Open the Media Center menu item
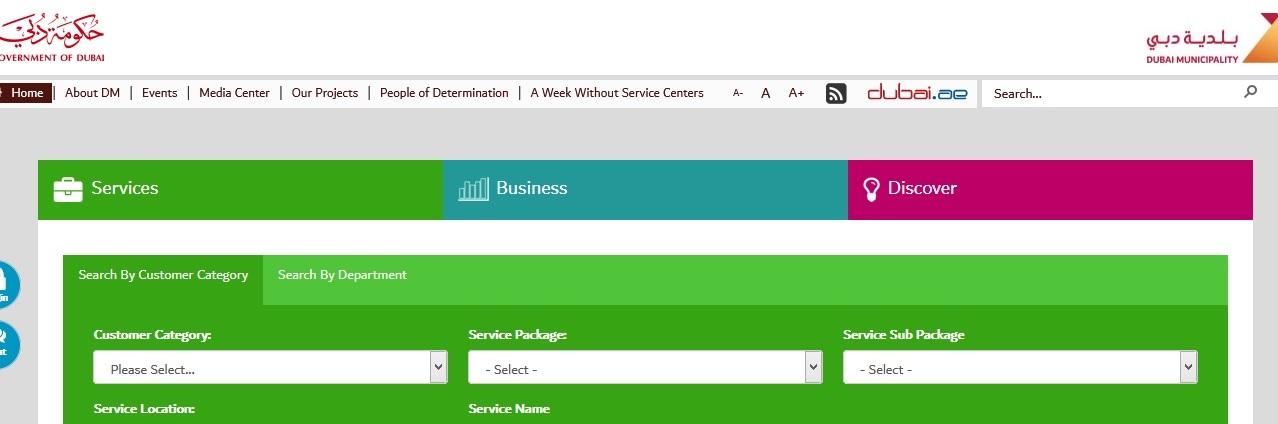The width and height of the screenshot is (1278, 424). (x=234, y=93)
